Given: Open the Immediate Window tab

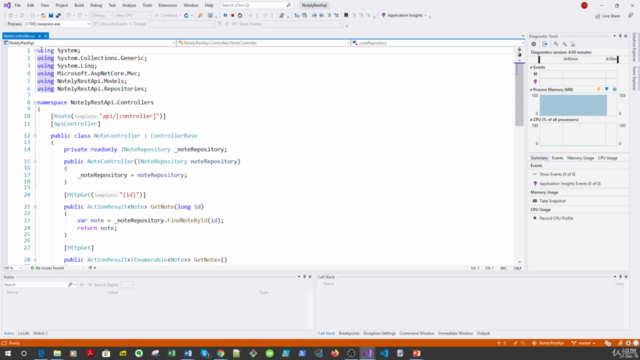Looking at the screenshot, I should coord(455,333).
